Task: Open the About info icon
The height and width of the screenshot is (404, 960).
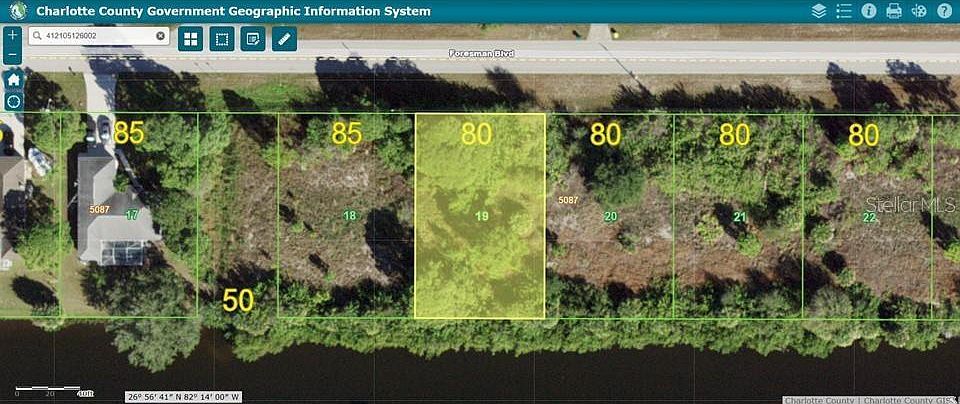Action: [869, 11]
